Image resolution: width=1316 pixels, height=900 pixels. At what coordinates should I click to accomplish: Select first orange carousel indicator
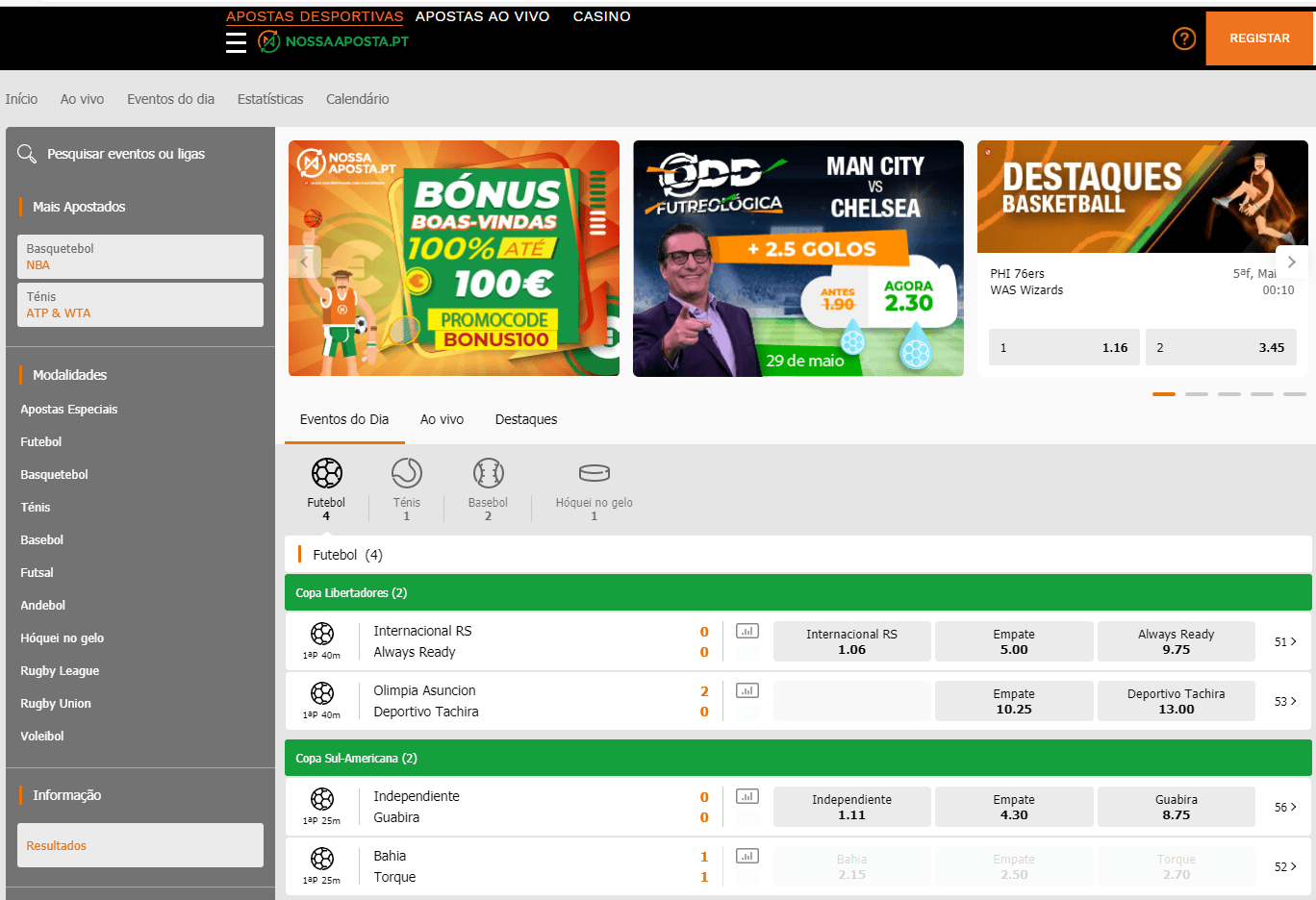tap(1164, 394)
